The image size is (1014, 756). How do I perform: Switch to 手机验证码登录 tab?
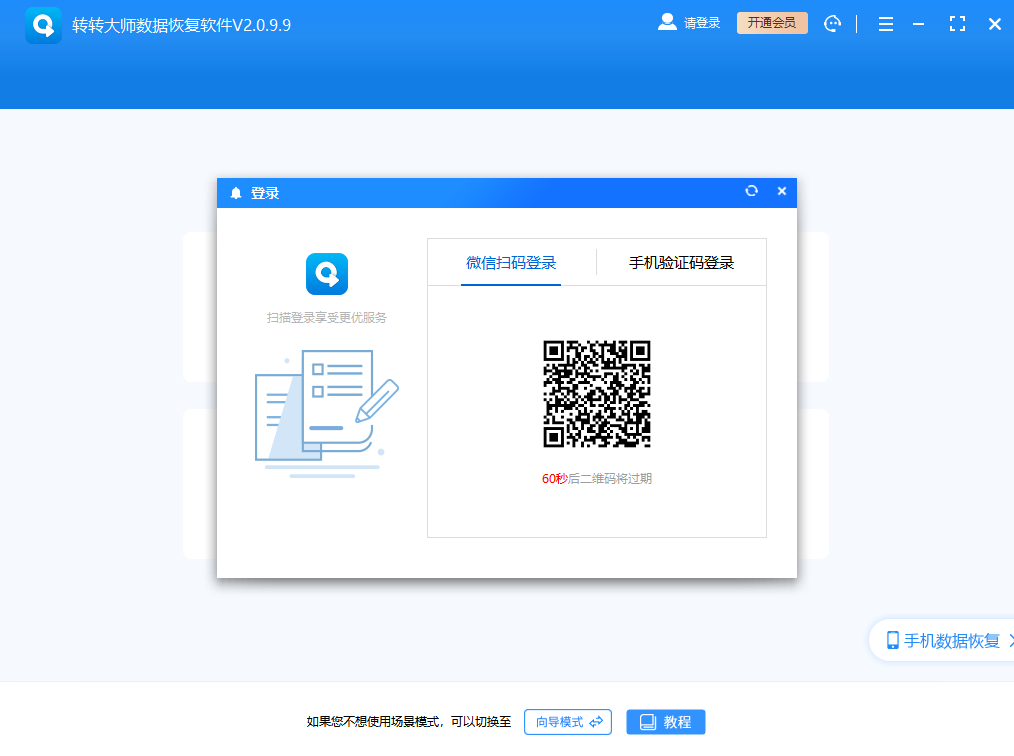click(x=682, y=263)
